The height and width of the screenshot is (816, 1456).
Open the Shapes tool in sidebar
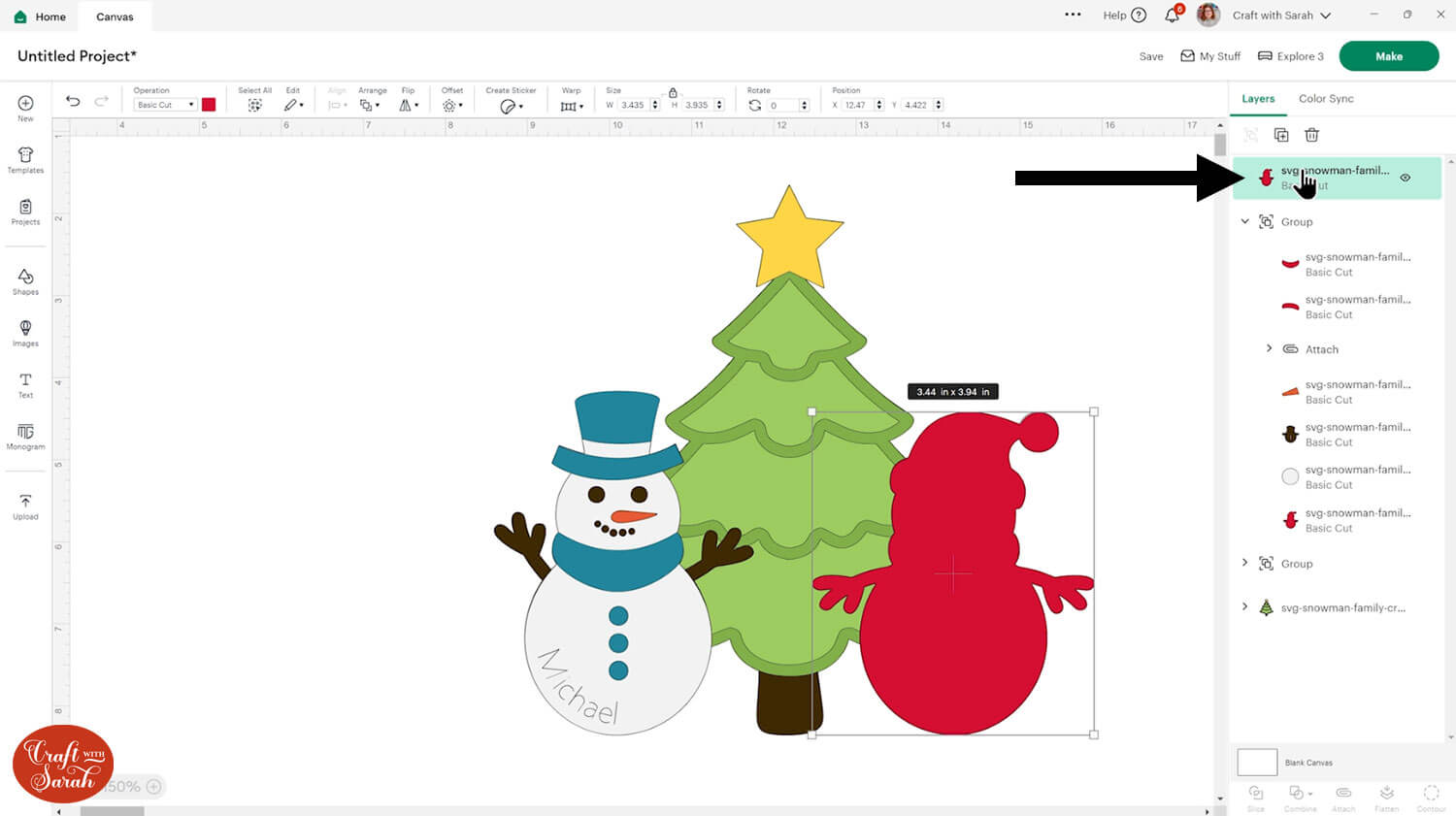25,281
